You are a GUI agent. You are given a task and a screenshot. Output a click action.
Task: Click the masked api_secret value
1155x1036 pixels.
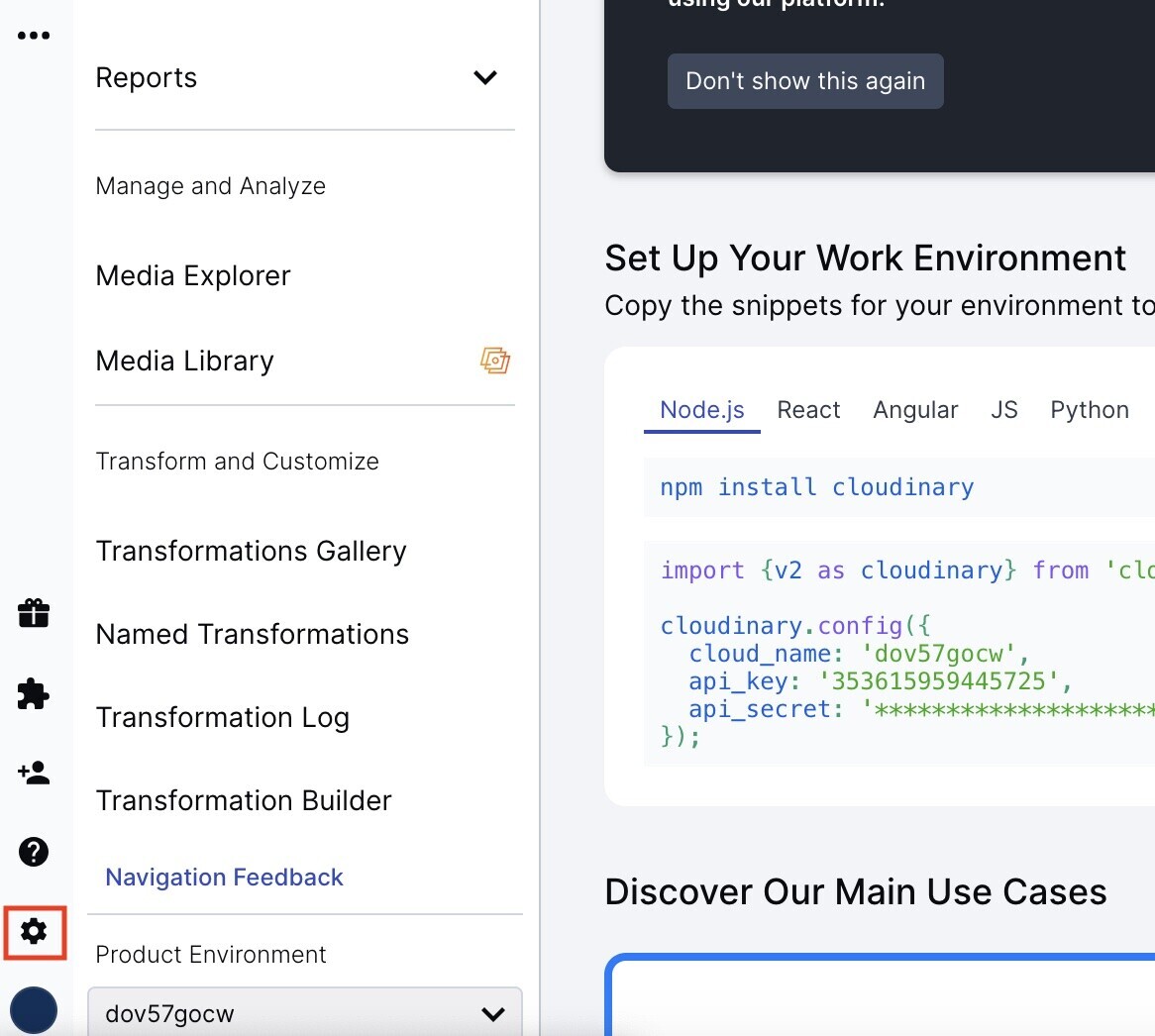click(1007, 709)
